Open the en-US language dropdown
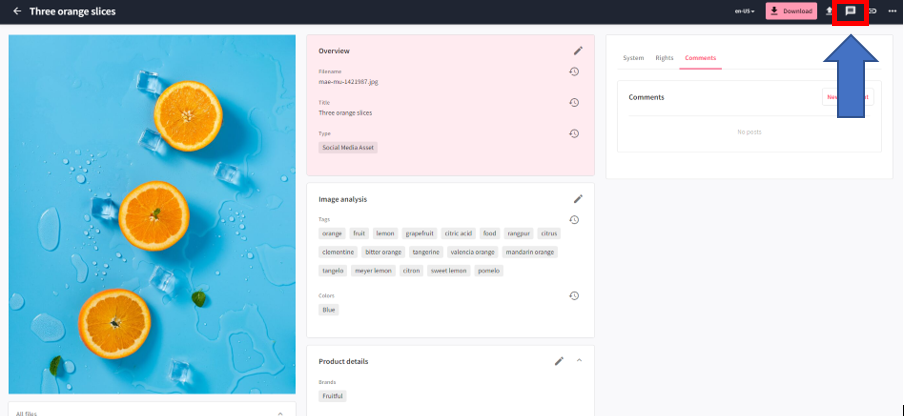Screen dimensions: 904x416 (x=744, y=11)
